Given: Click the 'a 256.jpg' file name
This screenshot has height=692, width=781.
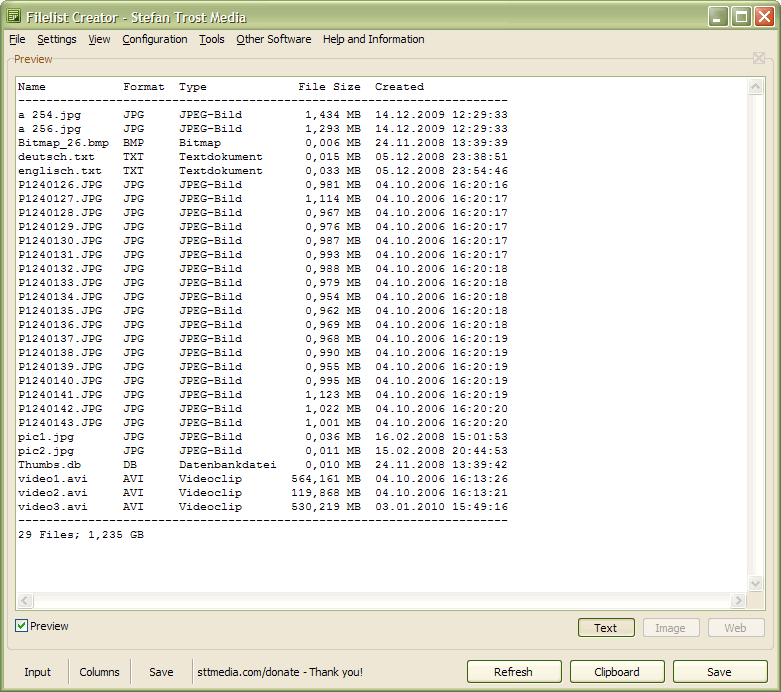Looking at the screenshot, I should (x=49, y=129).
